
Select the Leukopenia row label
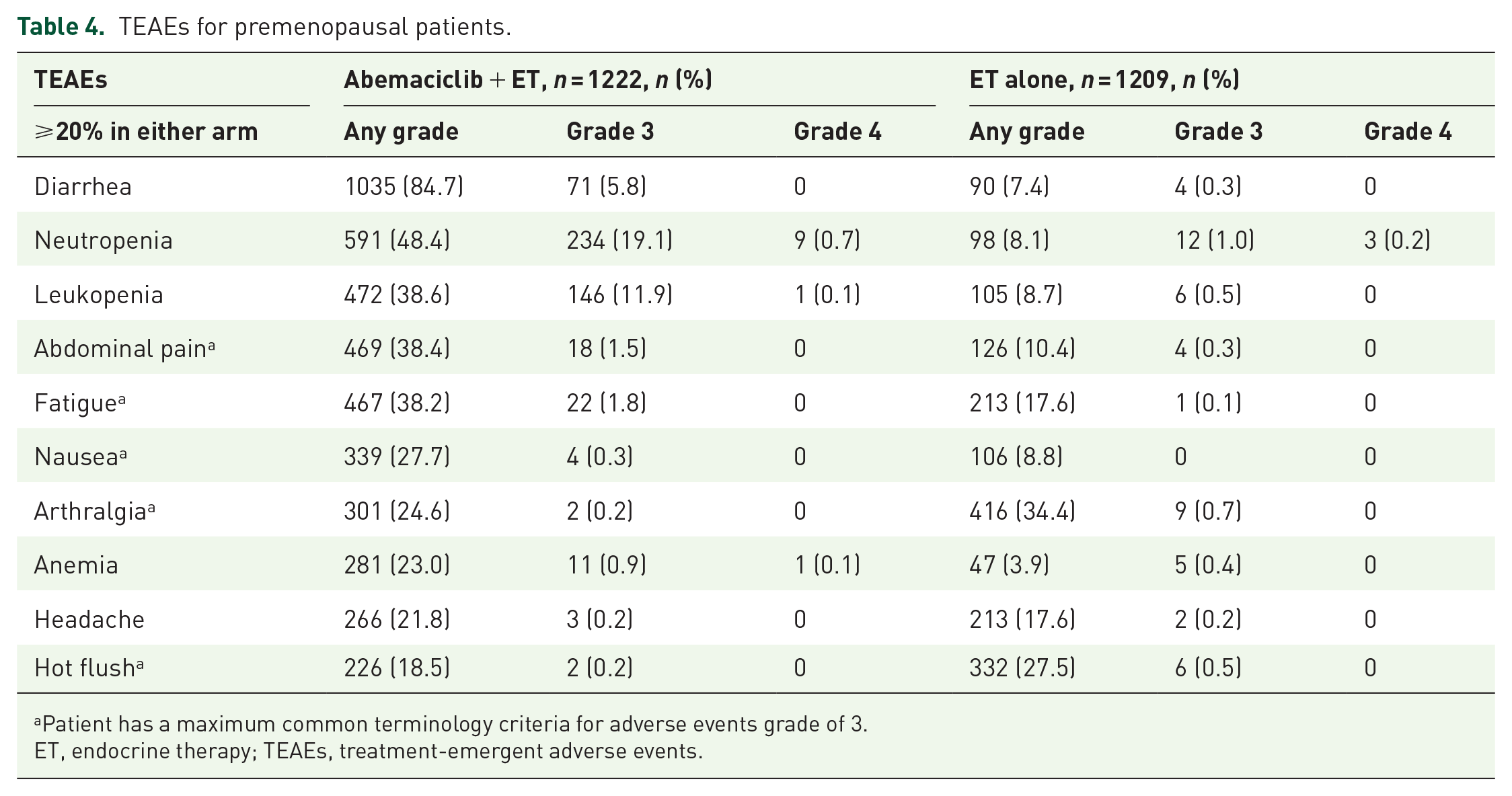[99, 294]
